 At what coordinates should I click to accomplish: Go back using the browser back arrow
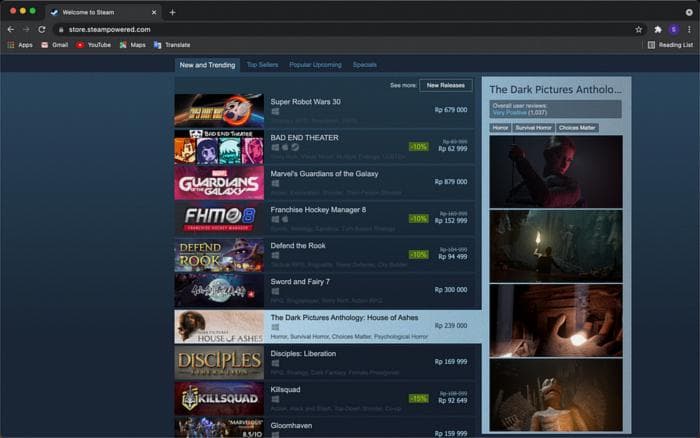(11, 29)
